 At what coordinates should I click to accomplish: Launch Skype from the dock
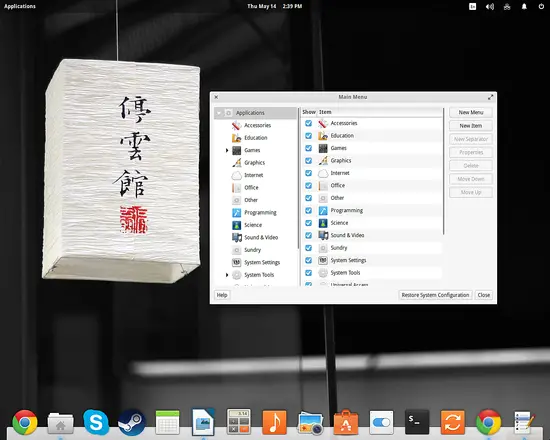tap(96, 422)
